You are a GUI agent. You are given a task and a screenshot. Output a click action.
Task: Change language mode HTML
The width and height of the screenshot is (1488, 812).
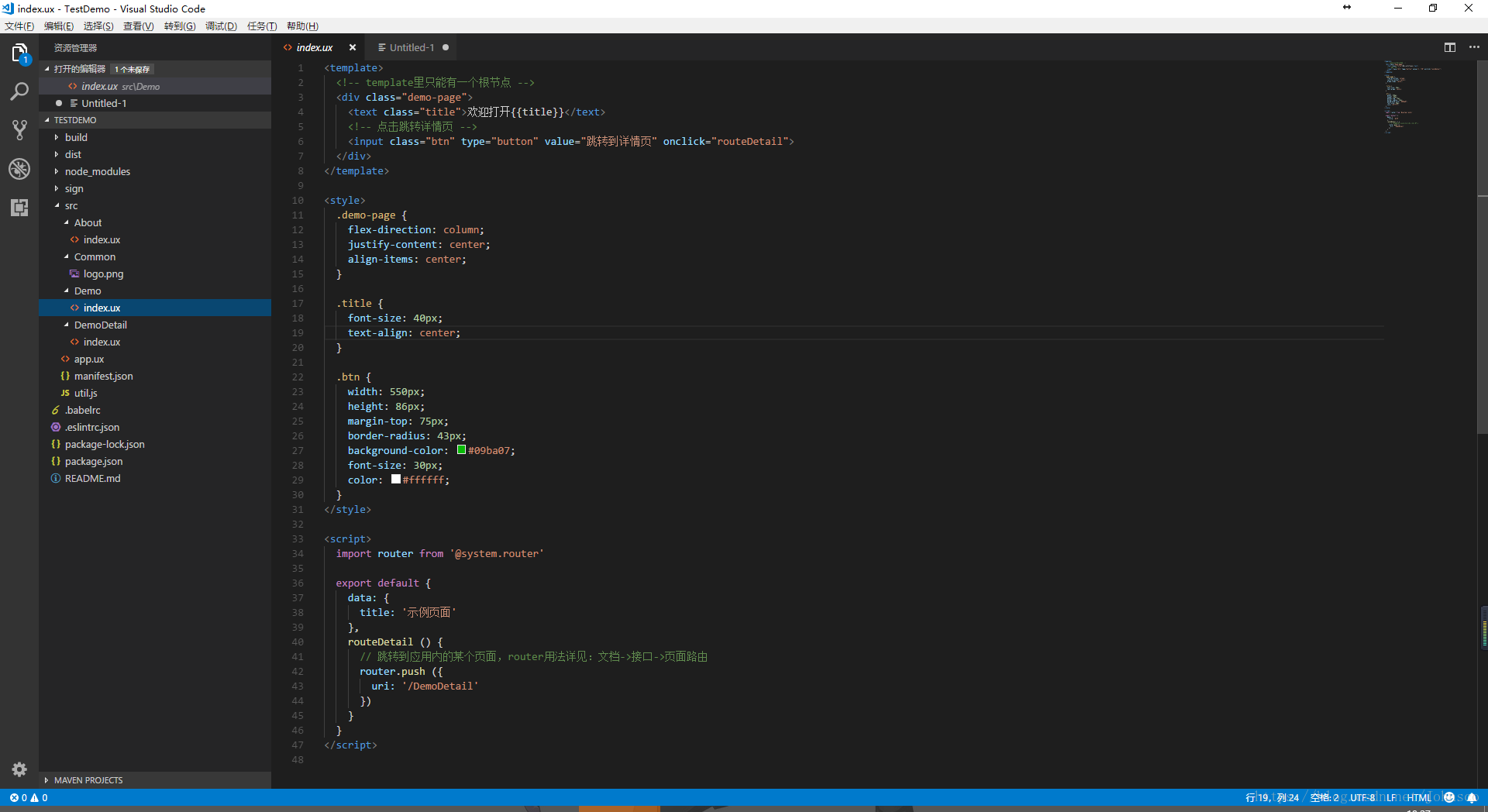point(1419,797)
